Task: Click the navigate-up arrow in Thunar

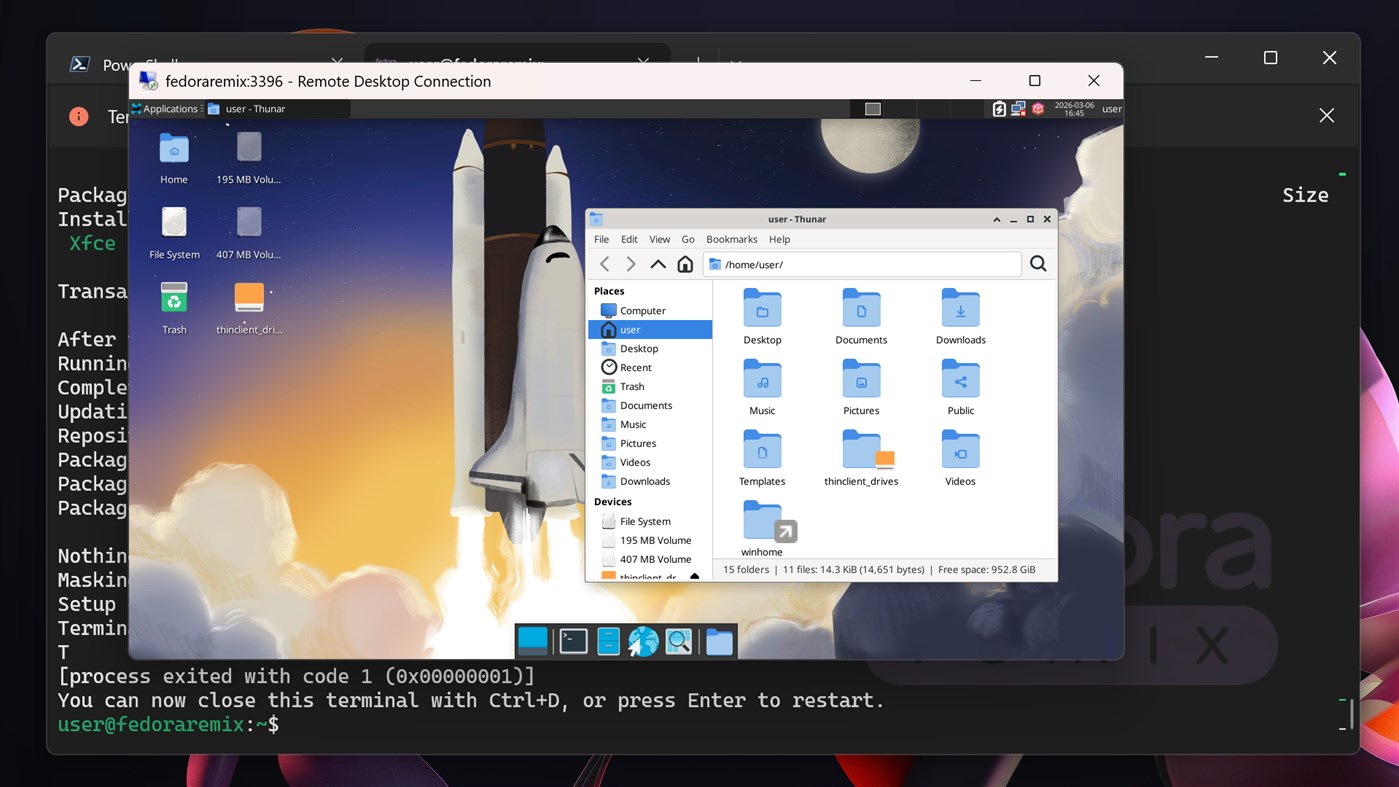Action: [658, 263]
